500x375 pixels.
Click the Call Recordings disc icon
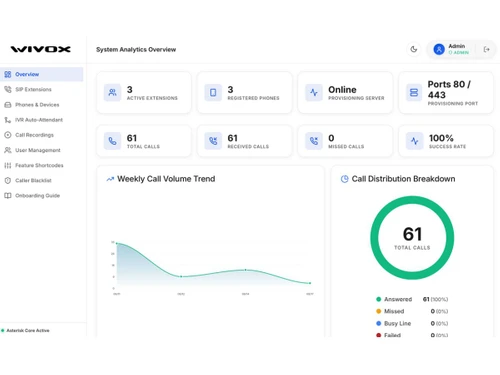pos(8,135)
